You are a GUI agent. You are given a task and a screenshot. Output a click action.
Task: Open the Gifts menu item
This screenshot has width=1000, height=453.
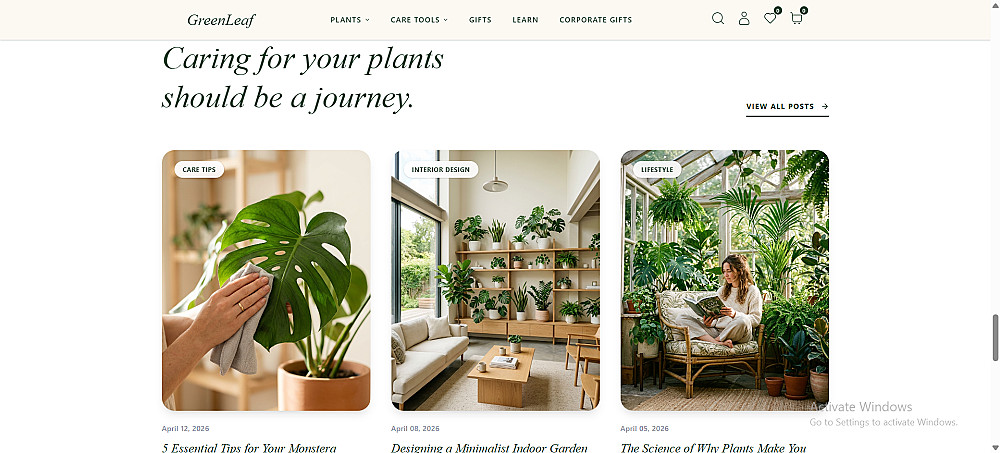click(480, 20)
